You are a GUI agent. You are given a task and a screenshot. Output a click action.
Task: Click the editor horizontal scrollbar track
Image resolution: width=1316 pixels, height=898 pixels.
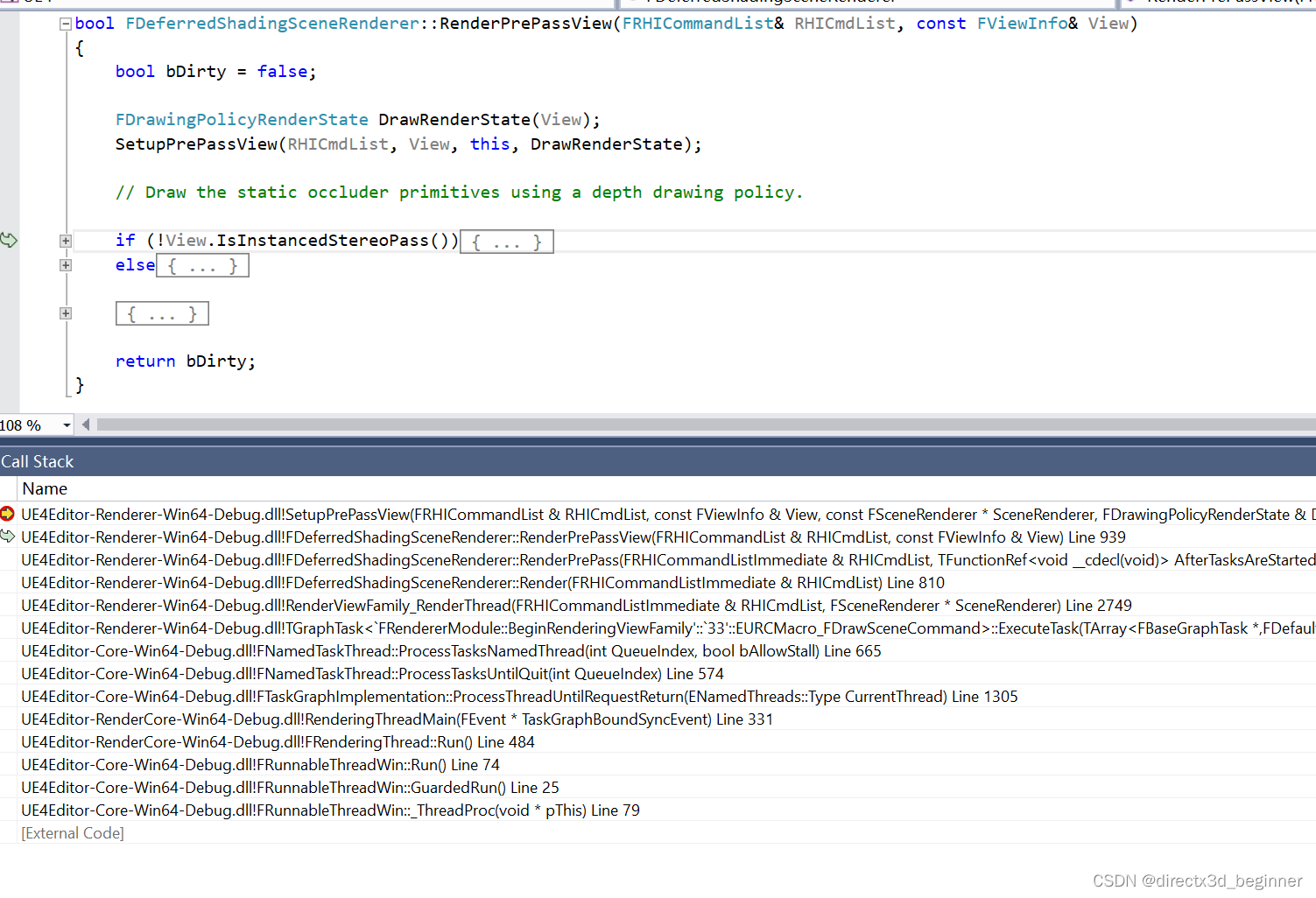point(706,424)
